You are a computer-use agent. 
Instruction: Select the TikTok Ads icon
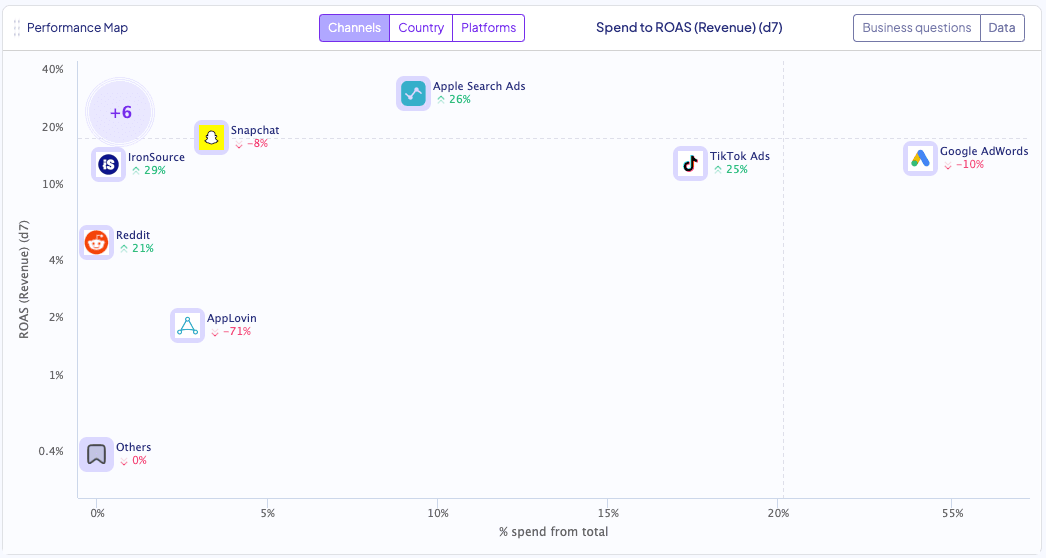[690, 163]
